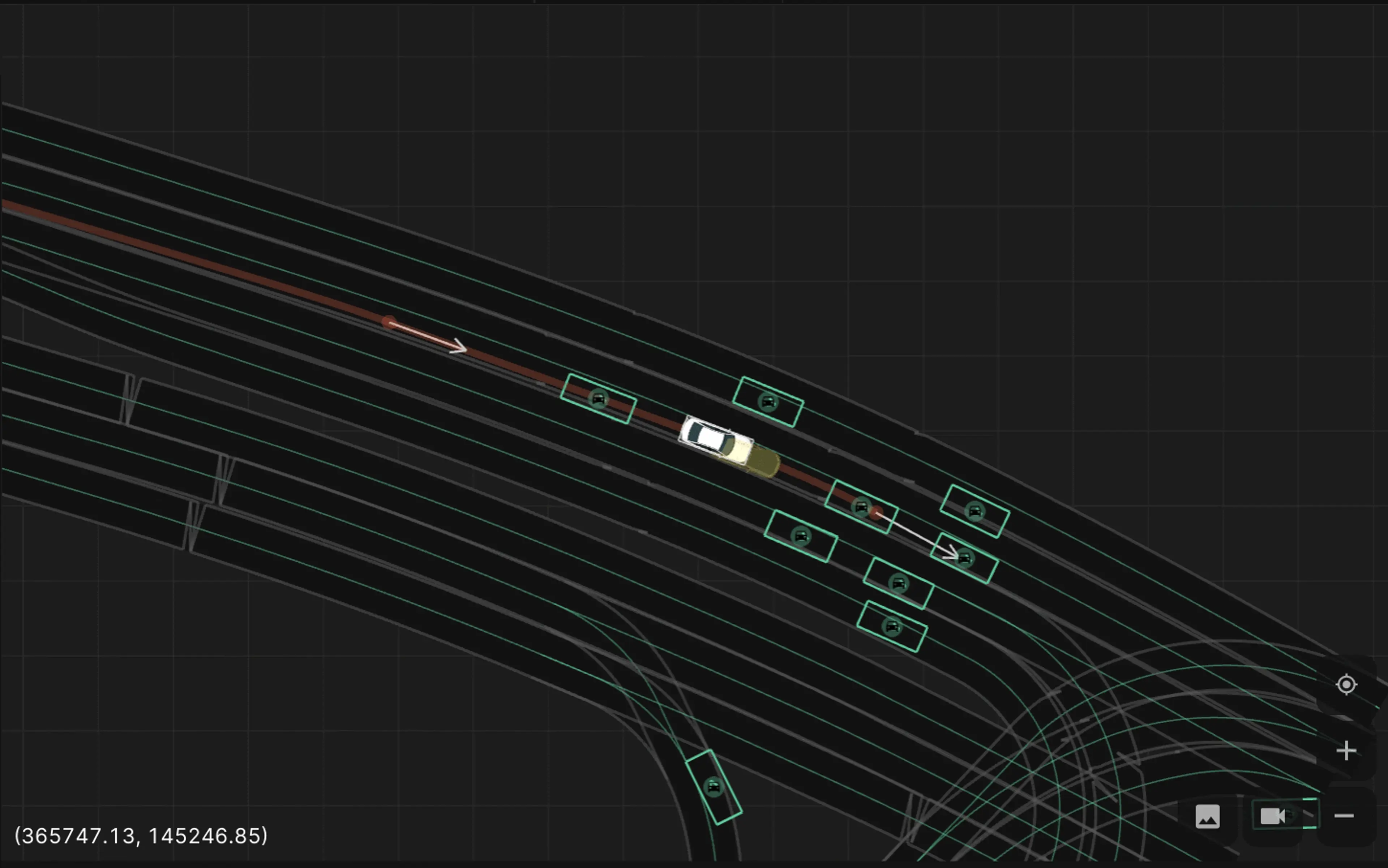Click obstacle box below-left of the lead car
Screen dimensions: 1388x868
(801, 536)
